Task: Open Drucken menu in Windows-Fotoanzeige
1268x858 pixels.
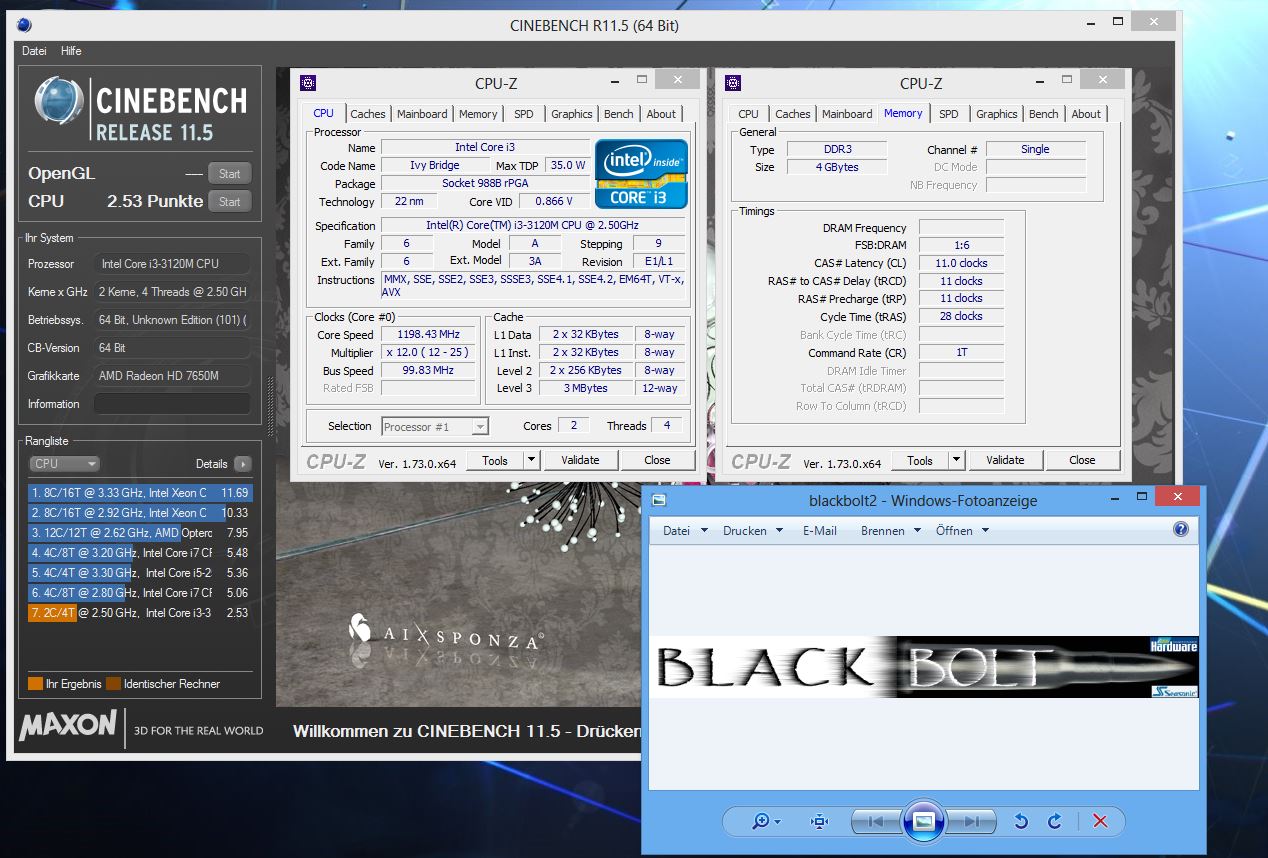Action: click(x=753, y=530)
